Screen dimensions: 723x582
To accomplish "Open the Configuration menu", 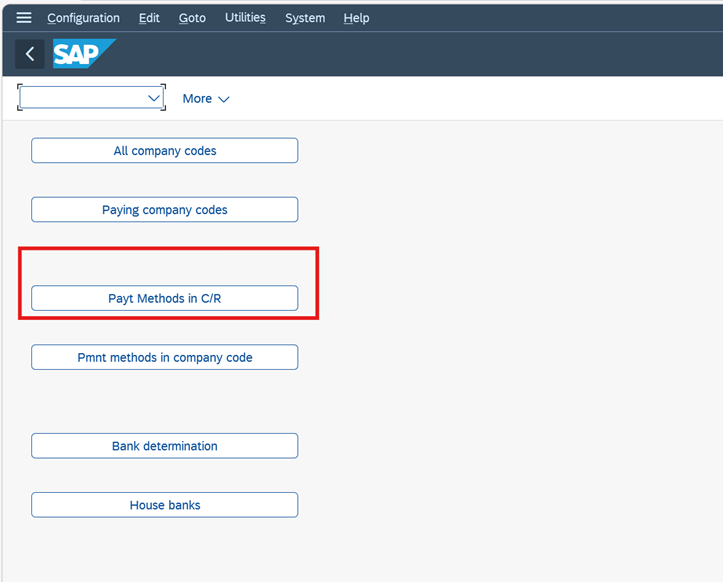I will pos(83,18).
